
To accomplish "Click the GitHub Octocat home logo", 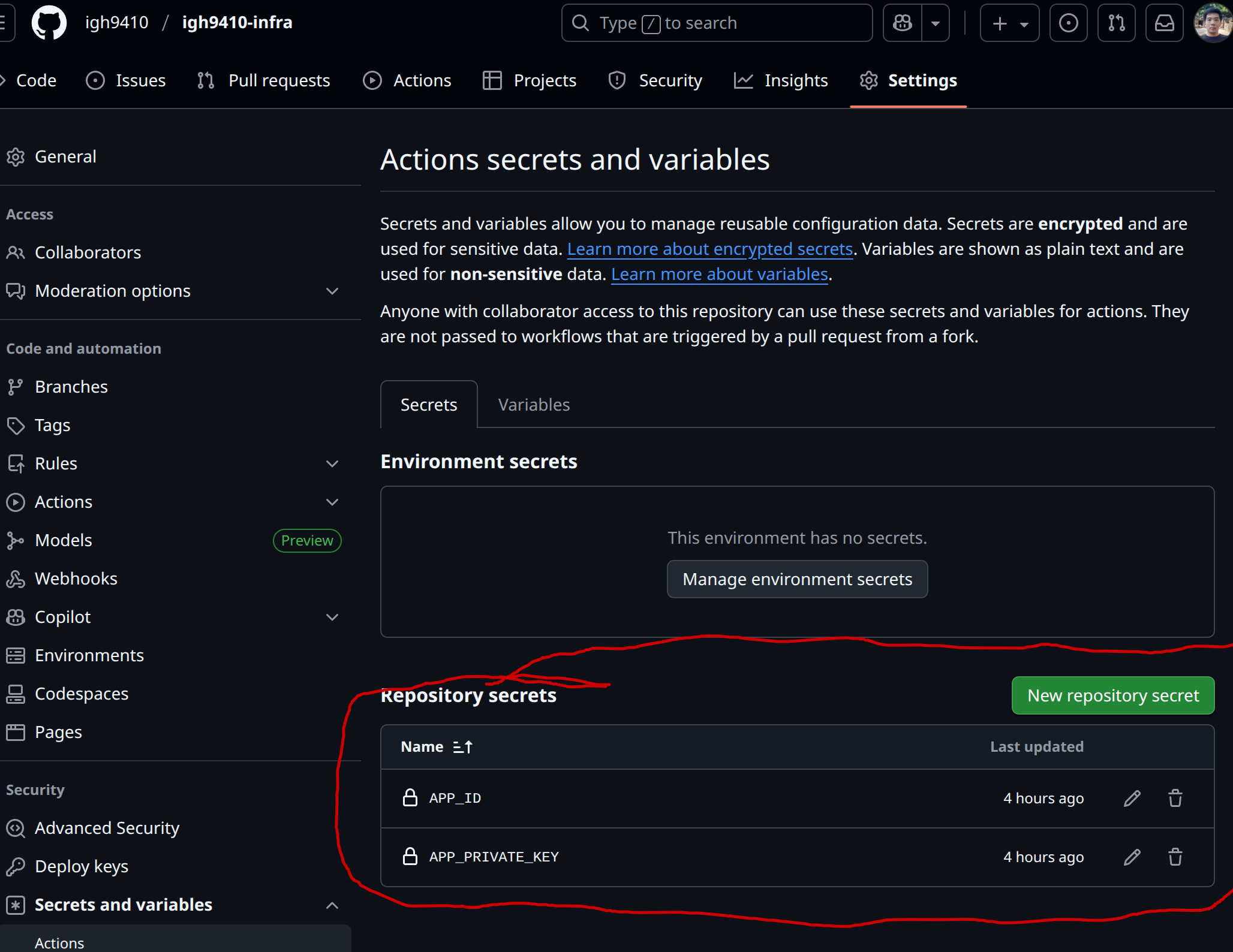I will point(49,23).
